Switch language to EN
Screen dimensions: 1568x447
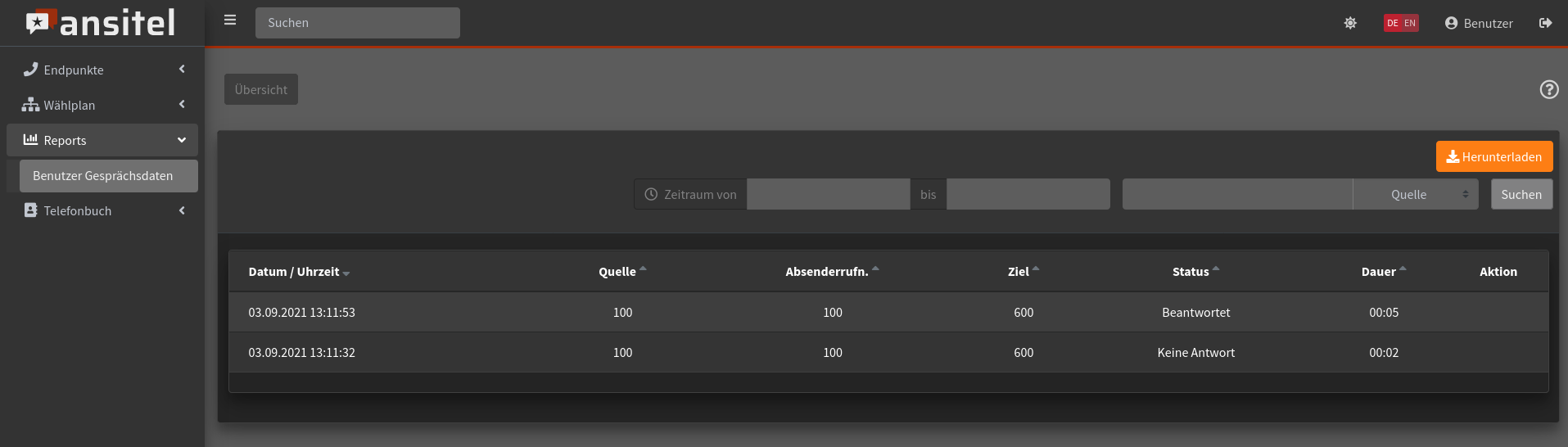pyautogui.click(x=1410, y=23)
